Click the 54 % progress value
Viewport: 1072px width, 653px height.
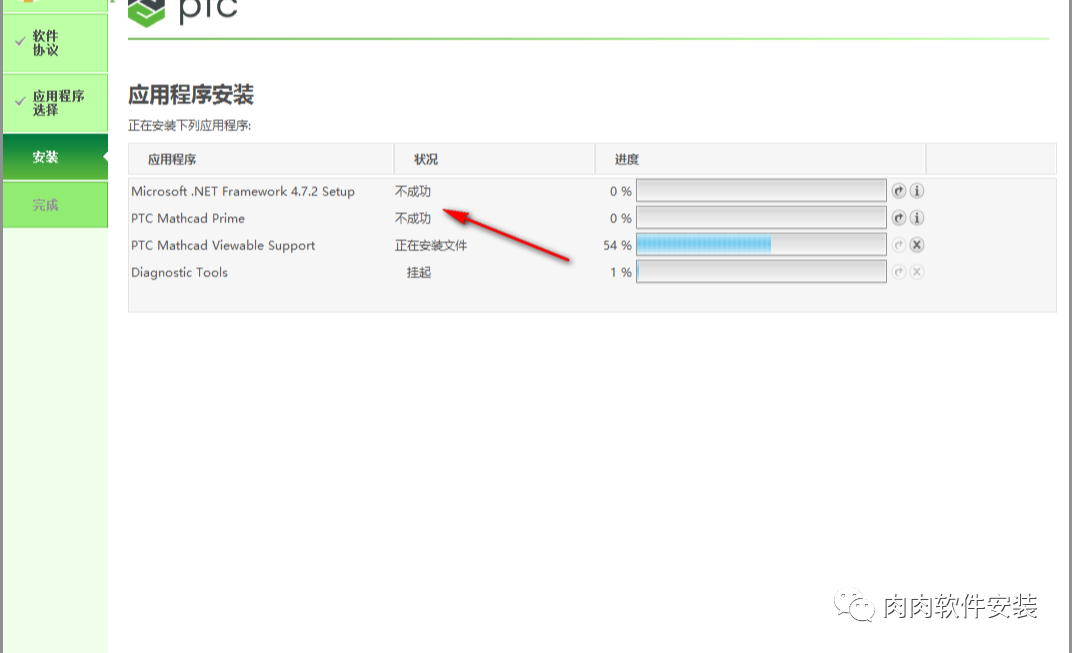coord(617,245)
